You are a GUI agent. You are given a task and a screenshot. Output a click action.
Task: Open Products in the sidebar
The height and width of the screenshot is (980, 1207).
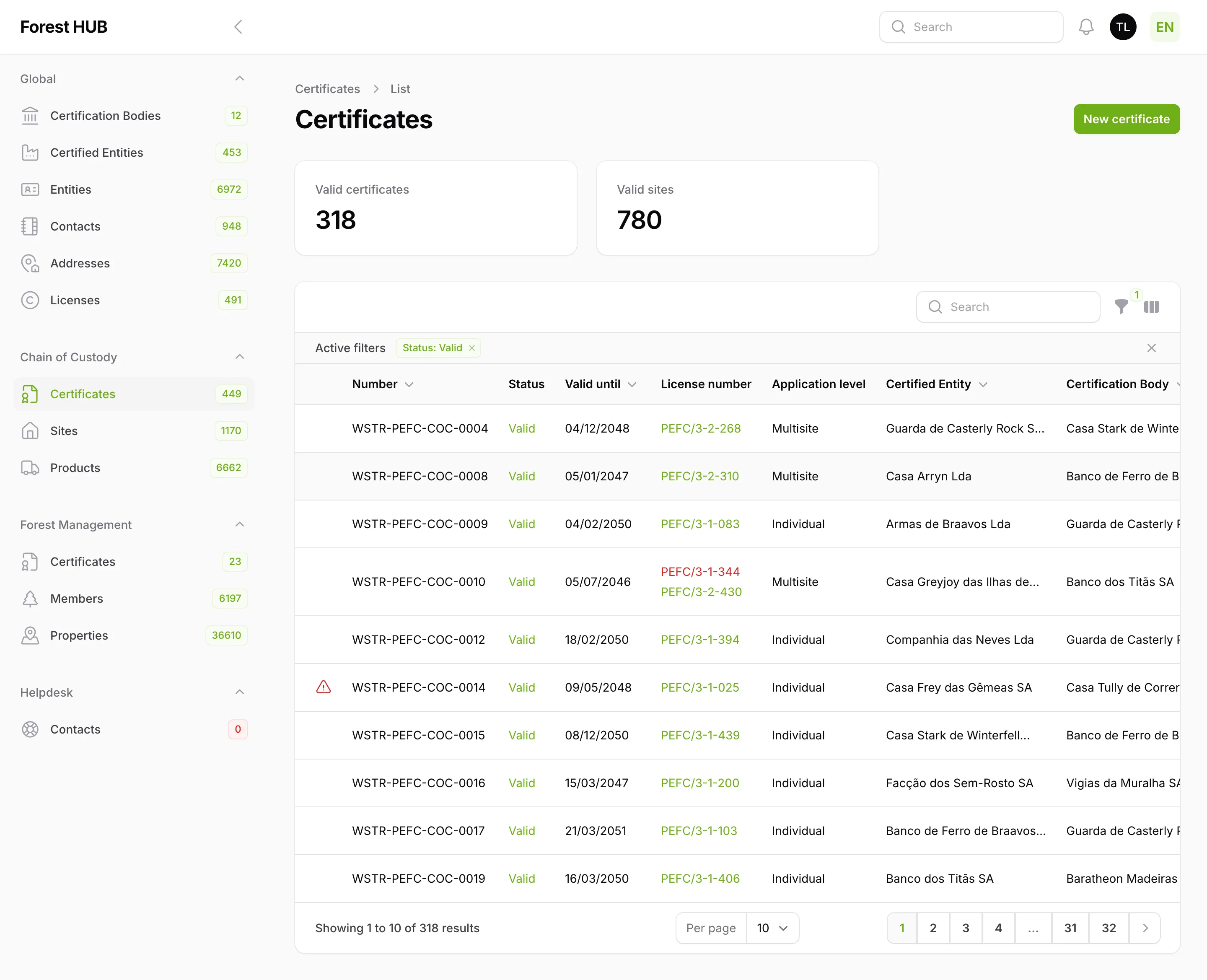point(134,468)
